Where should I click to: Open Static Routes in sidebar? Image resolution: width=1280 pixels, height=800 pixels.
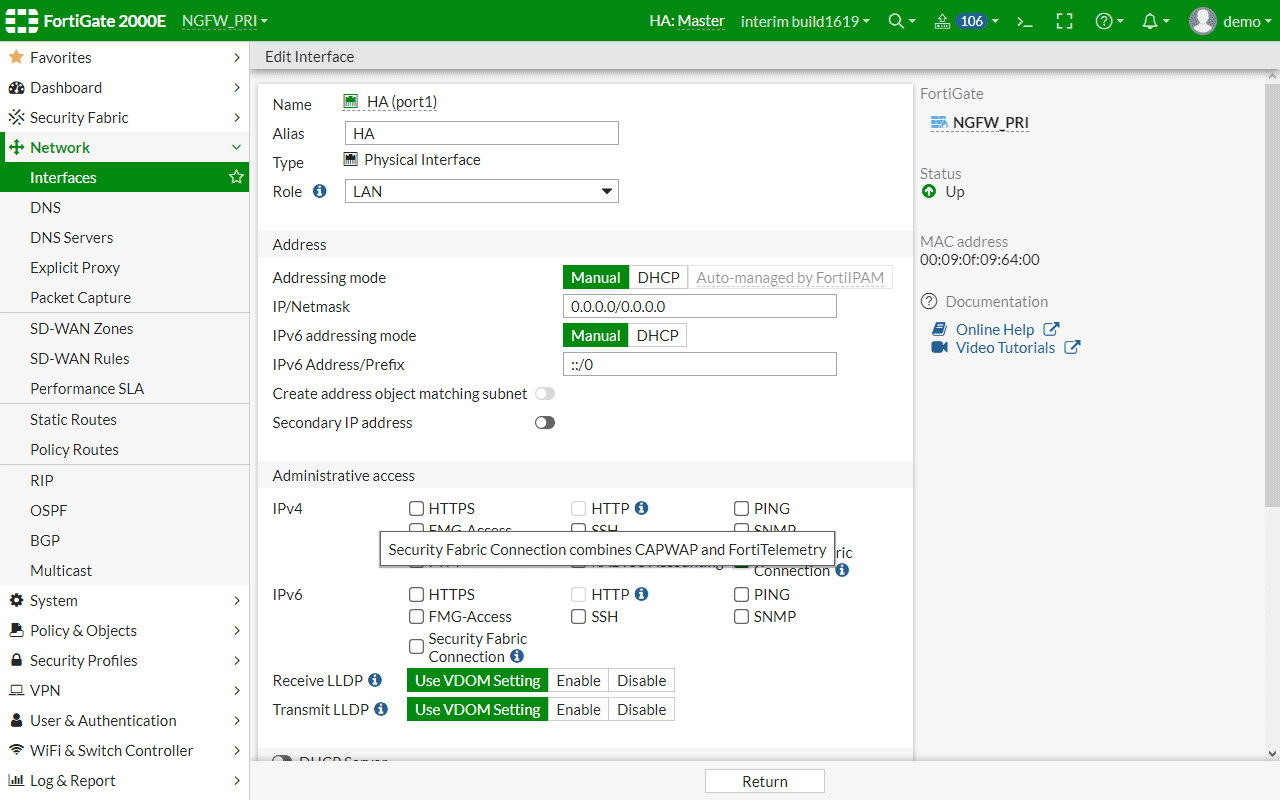[73, 419]
